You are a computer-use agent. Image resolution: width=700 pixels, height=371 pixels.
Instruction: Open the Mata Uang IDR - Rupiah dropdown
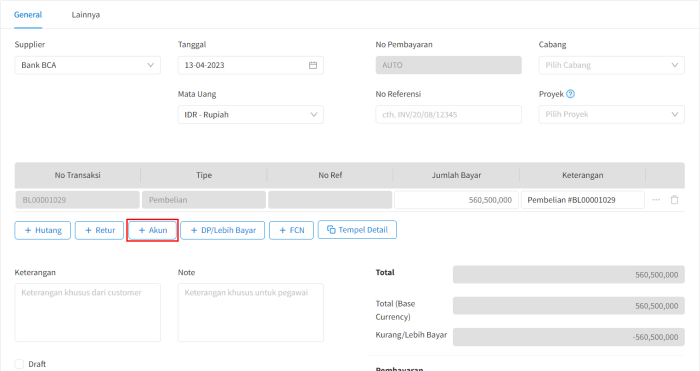pyautogui.click(x=250, y=115)
